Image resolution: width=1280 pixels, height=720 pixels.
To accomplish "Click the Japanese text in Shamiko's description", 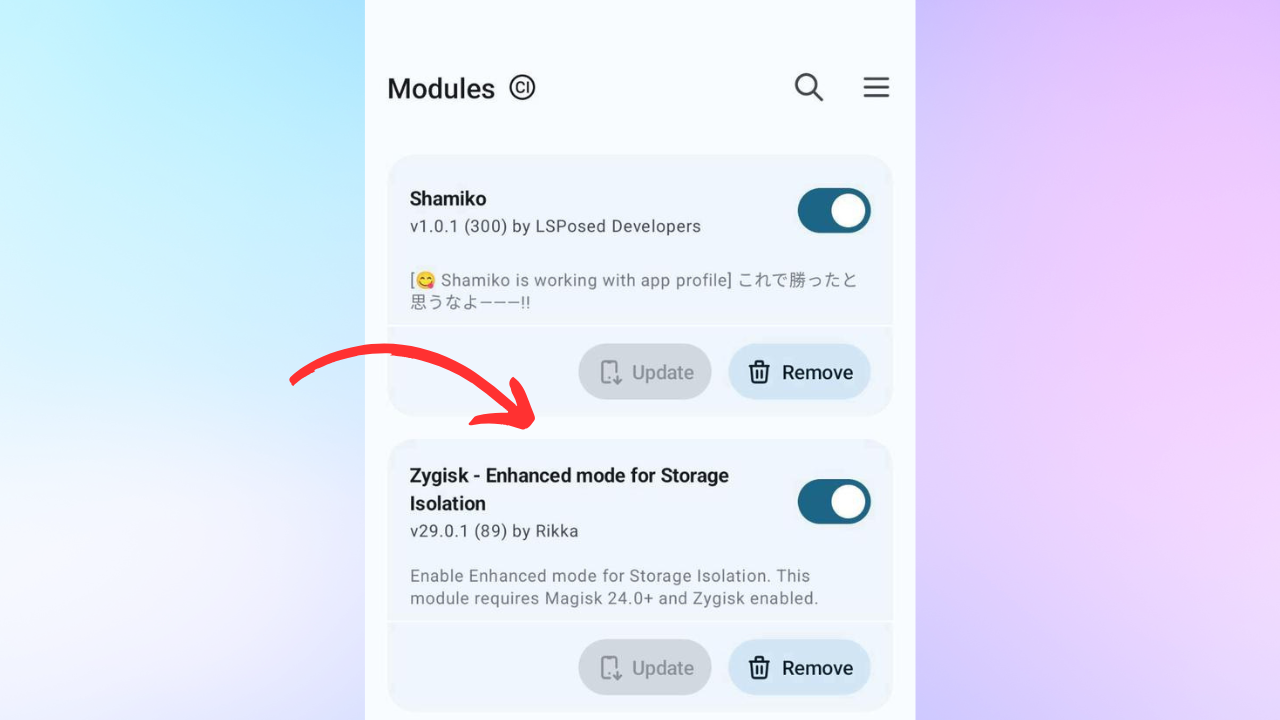I will (x=797, y=281).
